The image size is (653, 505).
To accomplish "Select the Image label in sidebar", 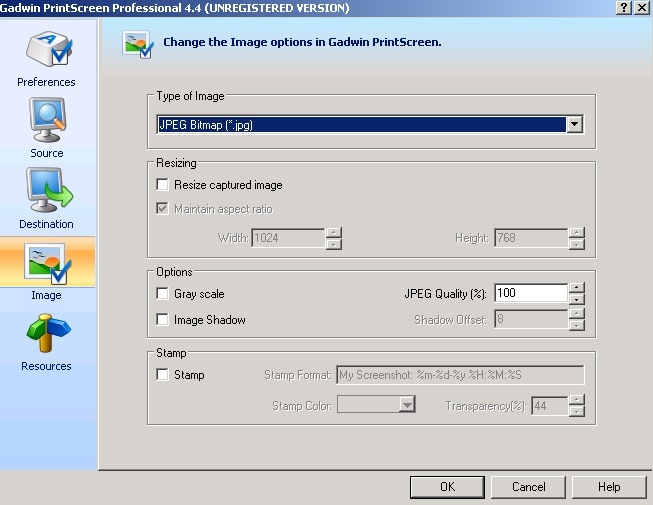I will [46, 295].
